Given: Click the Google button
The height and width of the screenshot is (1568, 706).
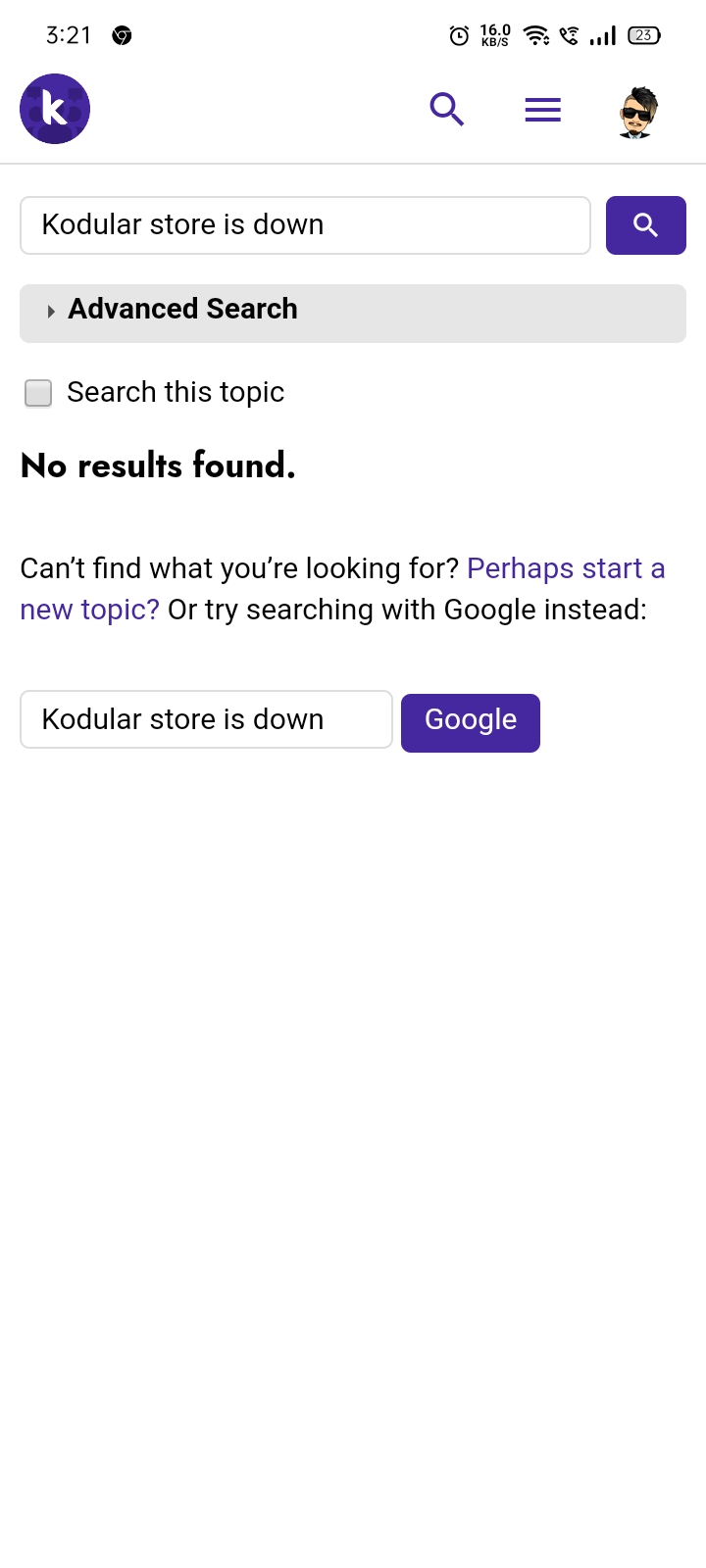Looking at the screenshot, I should coord(471,723).
